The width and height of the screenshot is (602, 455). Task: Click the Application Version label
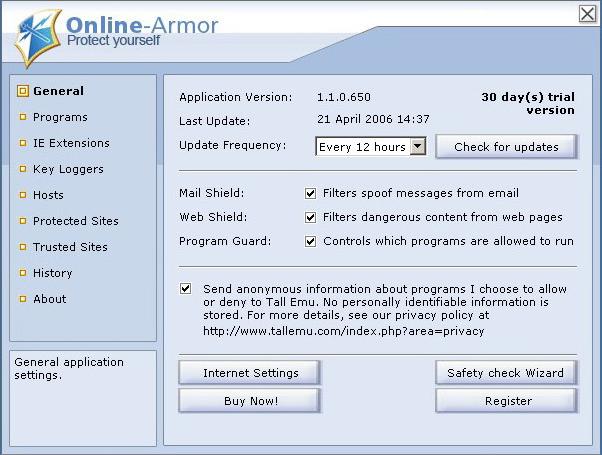click(x=235, y=98)
